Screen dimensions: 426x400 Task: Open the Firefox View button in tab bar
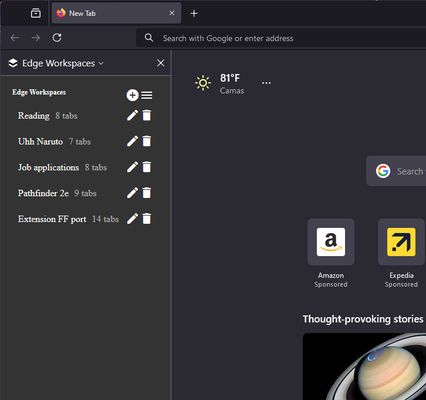[x=36, y=13]
